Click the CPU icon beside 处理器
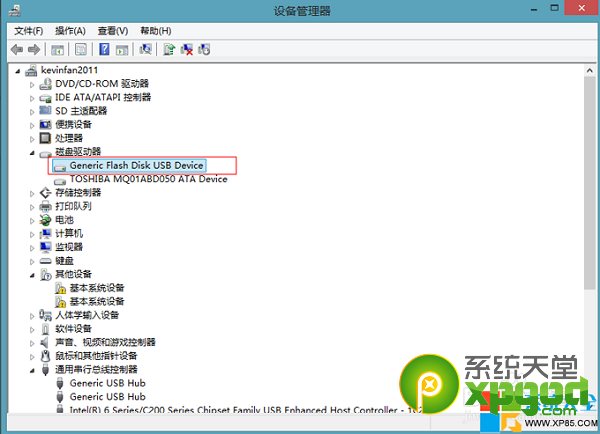The width and height of the screenshot is (600, 434). pyautogui.click(x=45, y=138)
